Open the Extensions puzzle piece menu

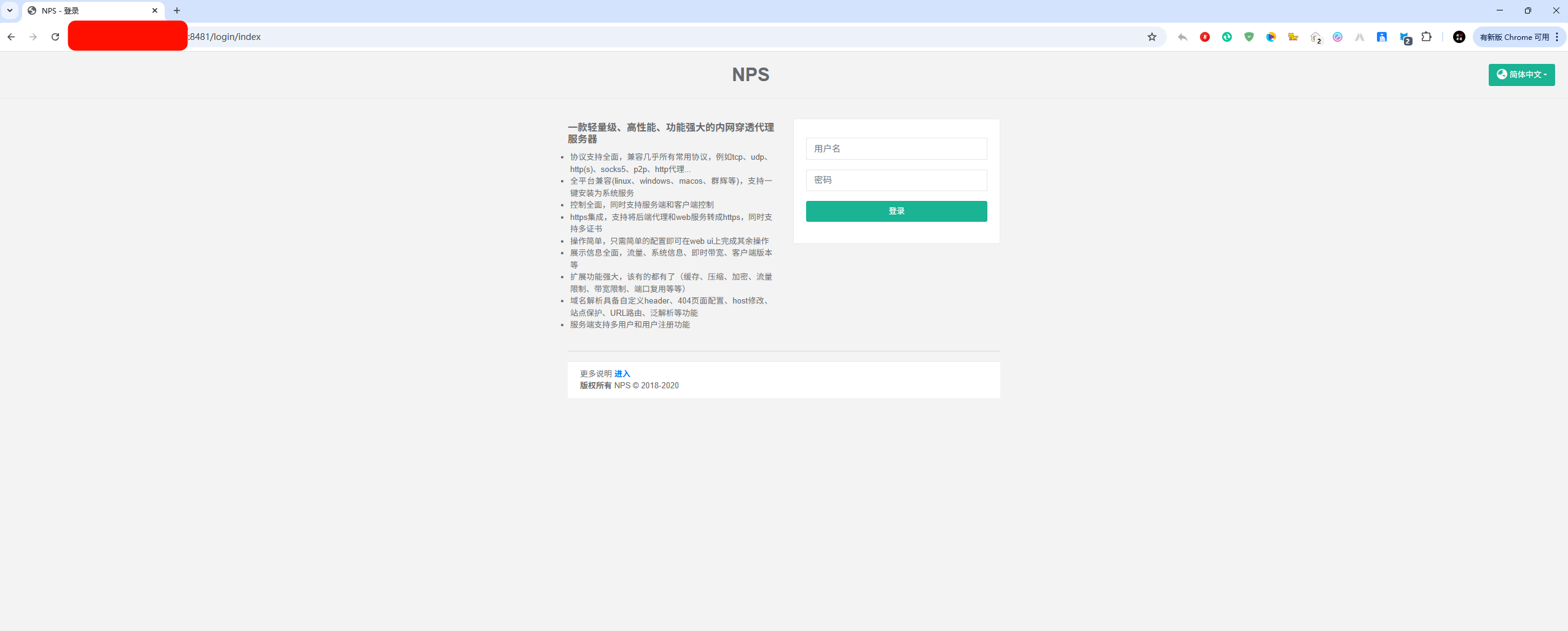(1427, 37)
